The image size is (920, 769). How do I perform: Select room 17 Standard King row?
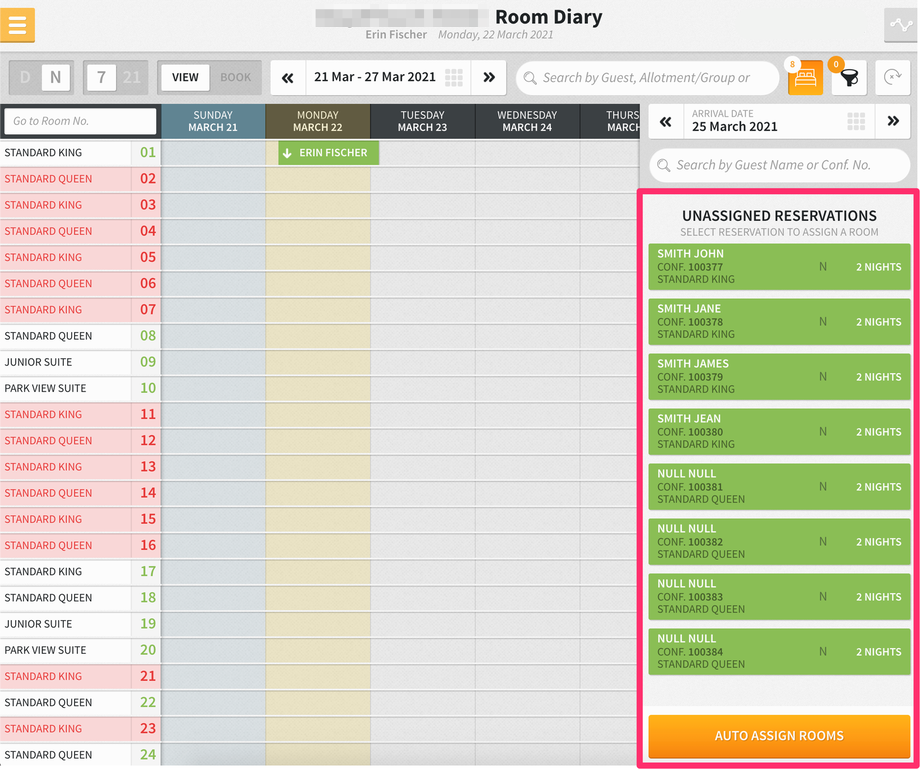(80, 571)
